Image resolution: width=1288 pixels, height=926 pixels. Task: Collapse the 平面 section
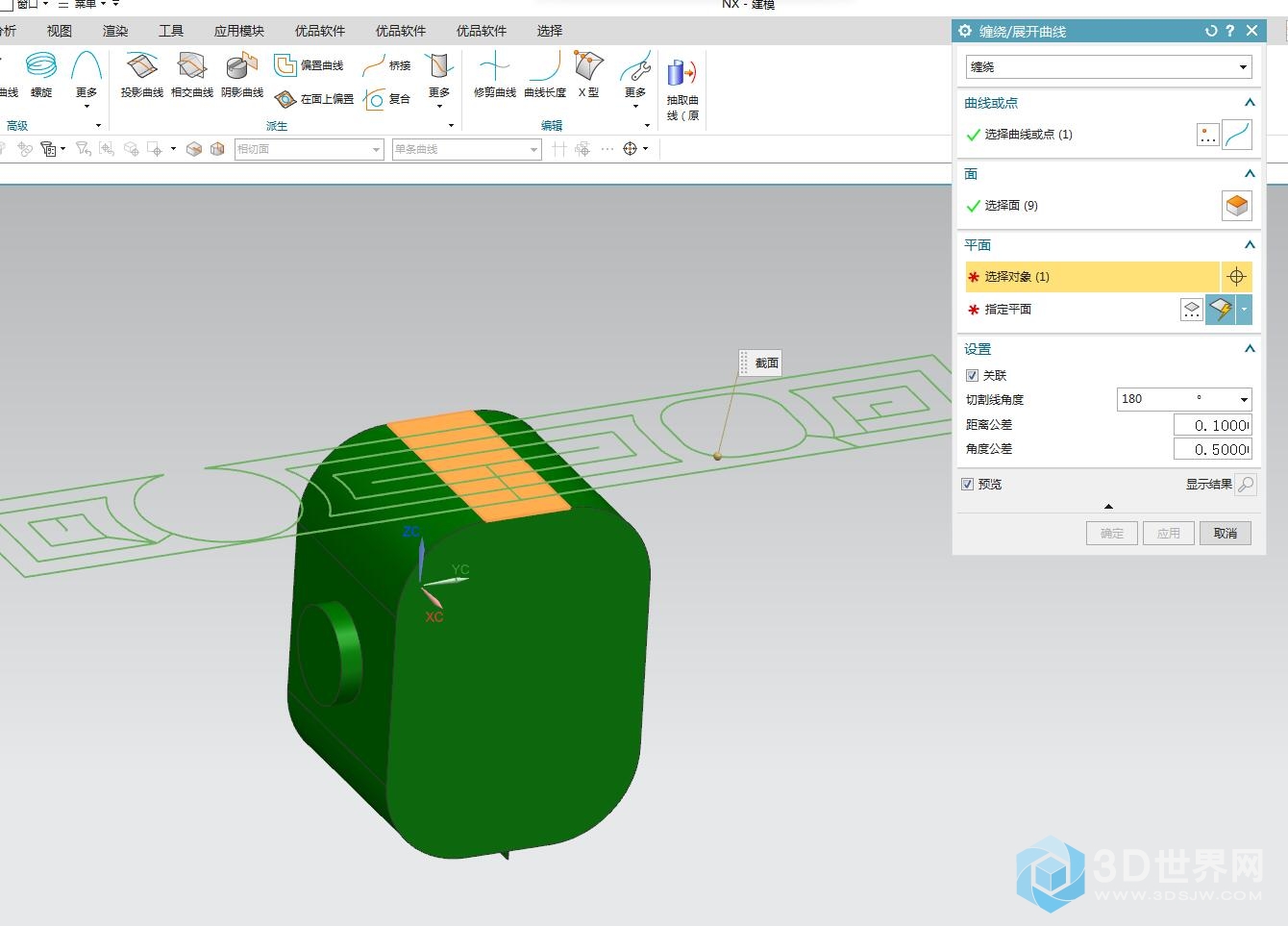(1250, 244)
